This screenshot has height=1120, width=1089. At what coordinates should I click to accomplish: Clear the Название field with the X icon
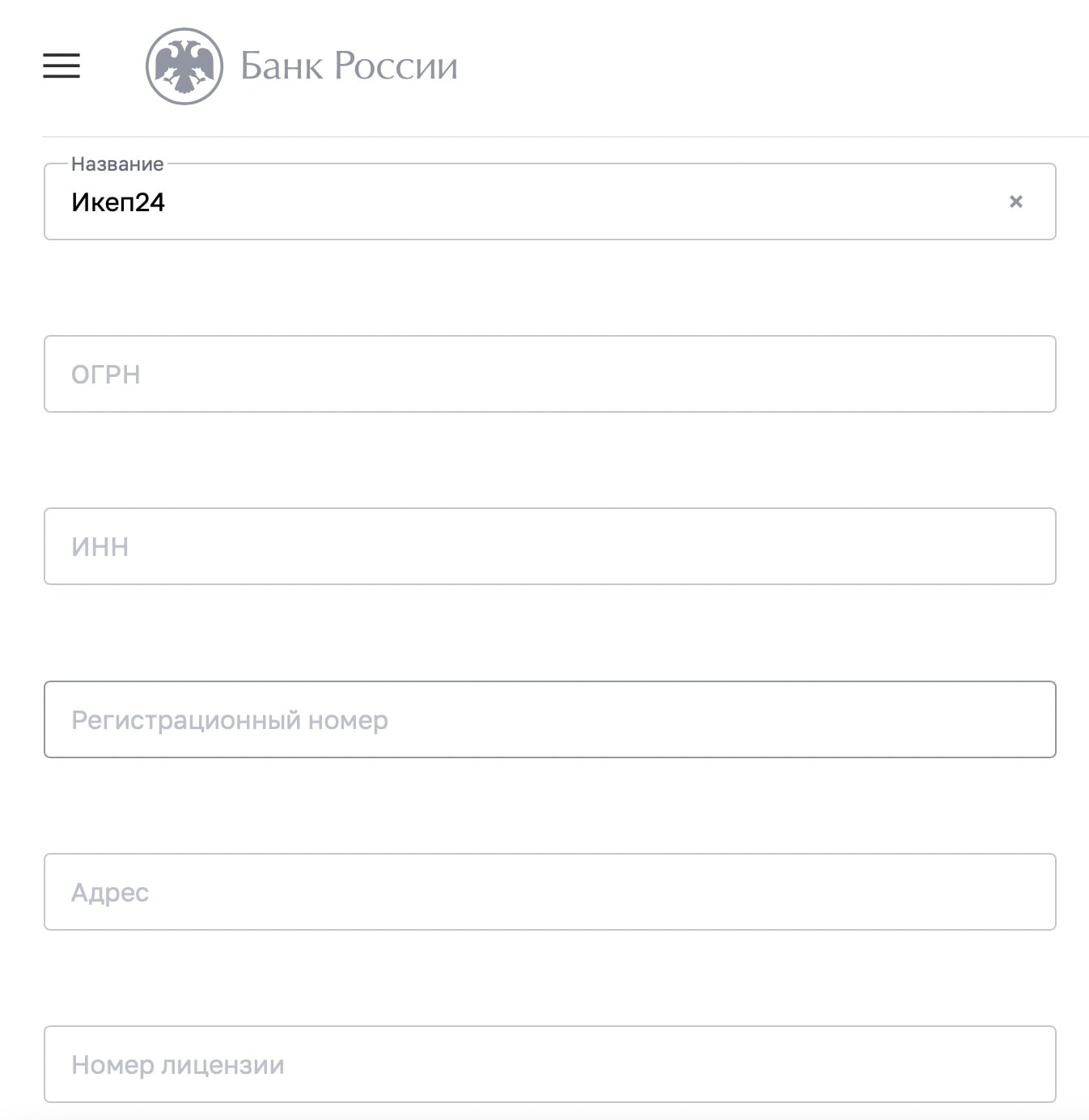point(1016,202)
